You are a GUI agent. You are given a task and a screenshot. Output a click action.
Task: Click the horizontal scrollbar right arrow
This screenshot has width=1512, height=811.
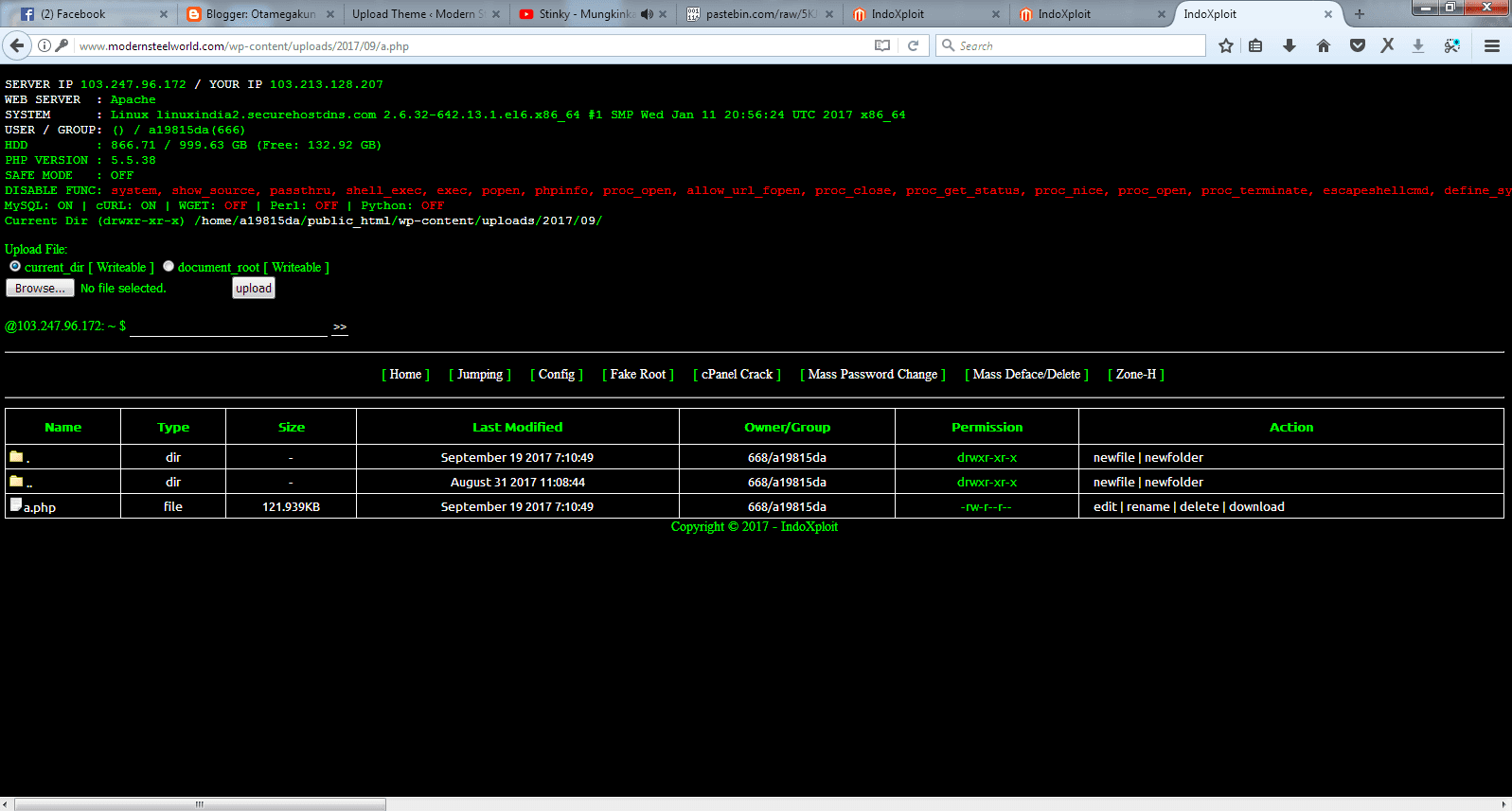(x=1503, y=804)
